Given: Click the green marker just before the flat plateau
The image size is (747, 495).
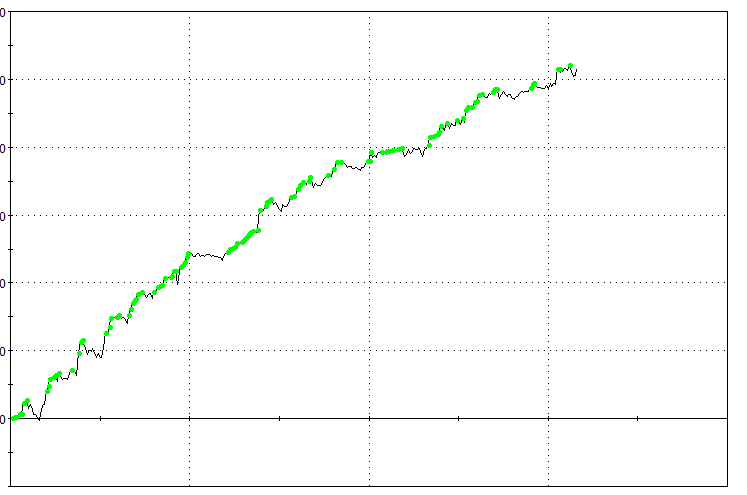Looking at the screenshot, I should (x=189, y=254).
